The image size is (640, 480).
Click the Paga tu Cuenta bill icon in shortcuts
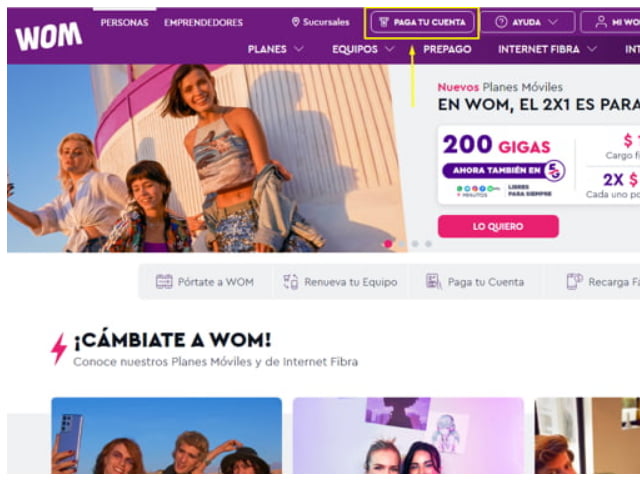(433, 282)
